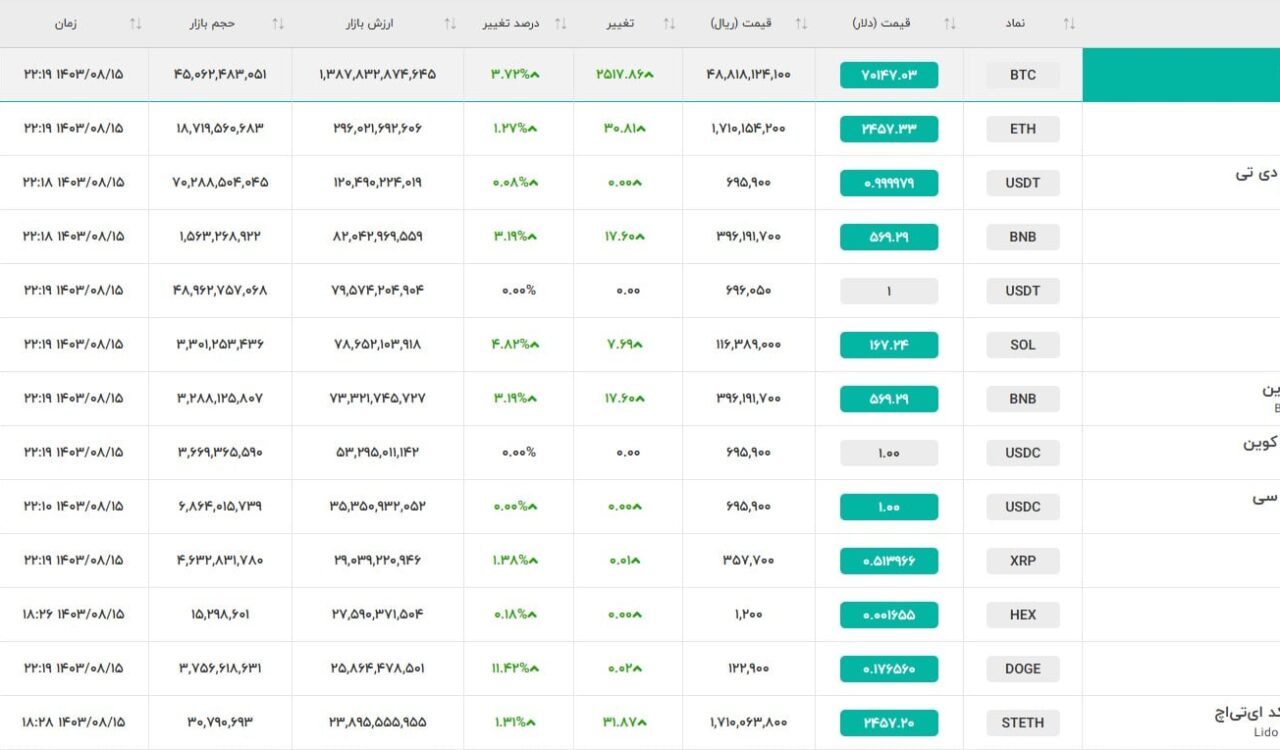Click the HEX symbol badge
Screen dimensions: 1280x750
[x=1023, y=615]
